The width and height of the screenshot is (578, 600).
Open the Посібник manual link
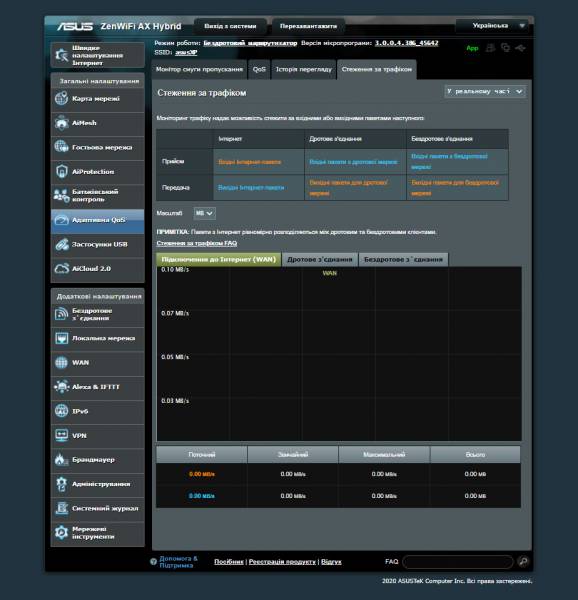229,562
